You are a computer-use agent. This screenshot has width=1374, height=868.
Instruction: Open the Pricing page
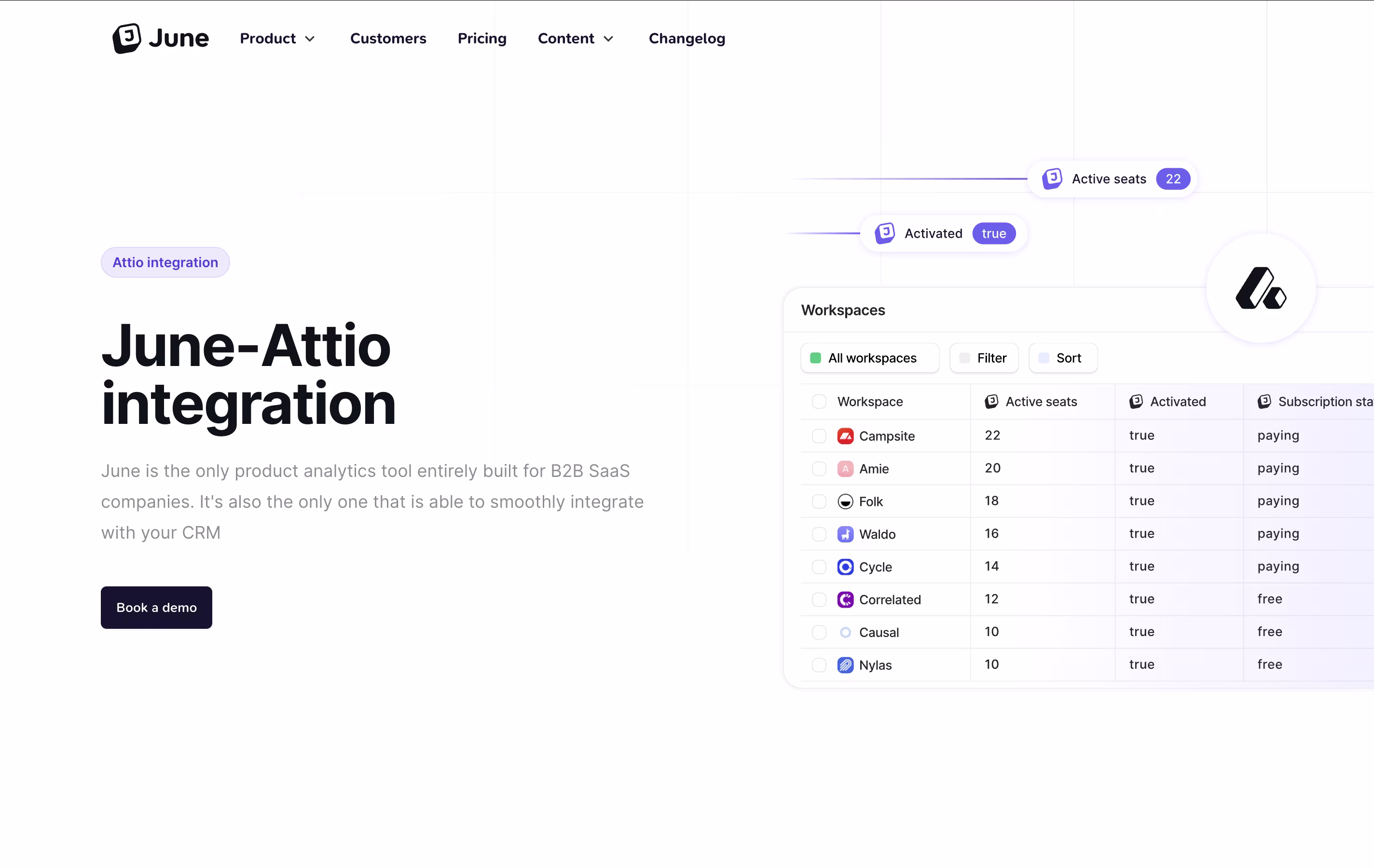pos(481,38)
